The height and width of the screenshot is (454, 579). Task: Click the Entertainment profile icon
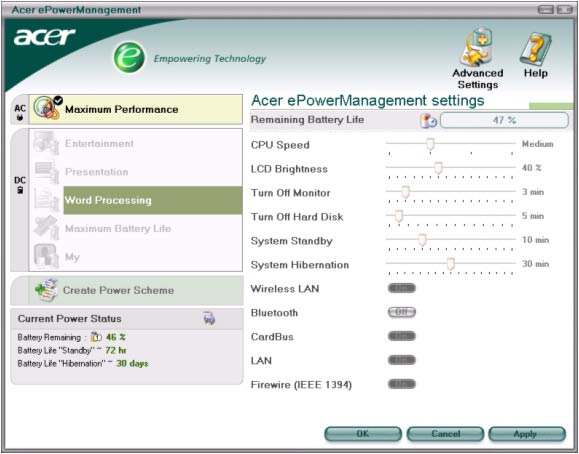(x=46, y=143)
